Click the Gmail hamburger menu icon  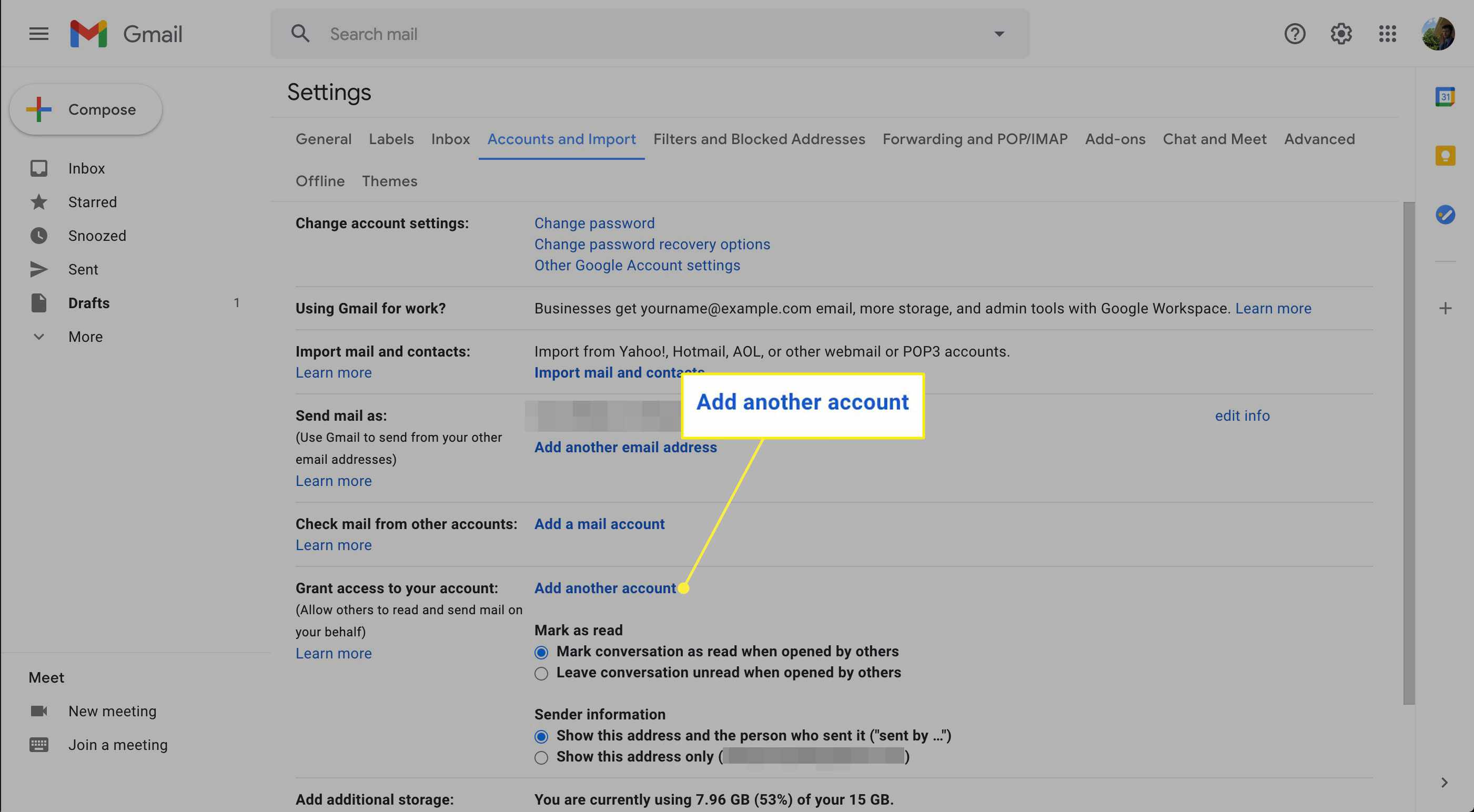pos(36,34)
